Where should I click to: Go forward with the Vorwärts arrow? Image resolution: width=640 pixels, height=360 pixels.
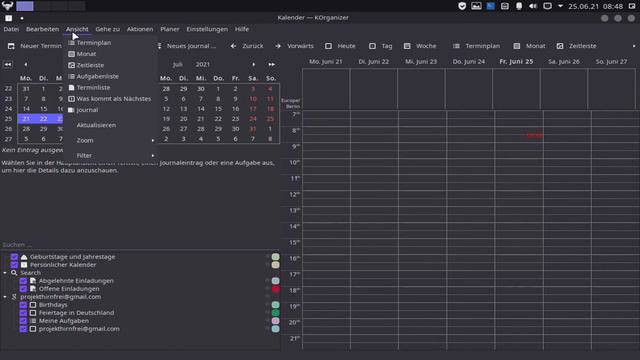pyautogui.click(x=278, y=46)
